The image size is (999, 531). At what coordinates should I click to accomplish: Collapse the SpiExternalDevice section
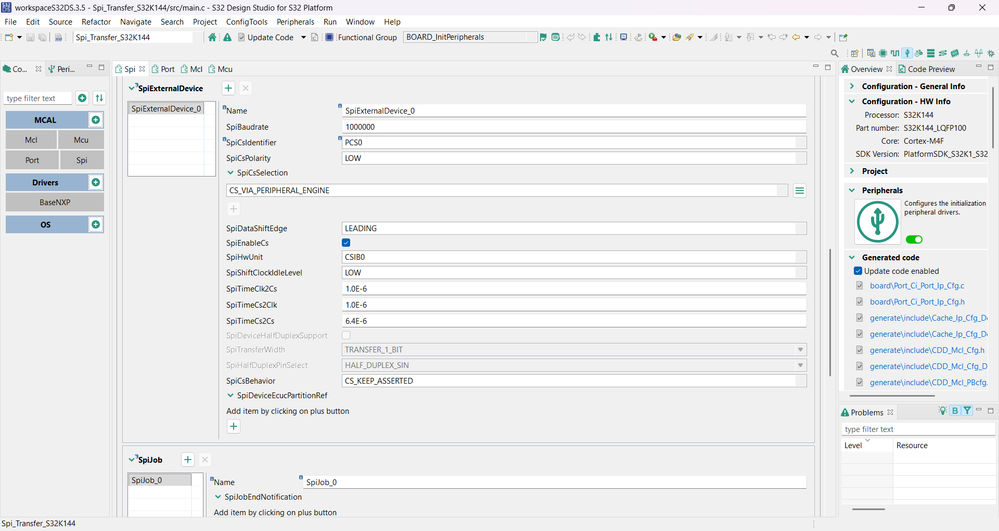132,89
